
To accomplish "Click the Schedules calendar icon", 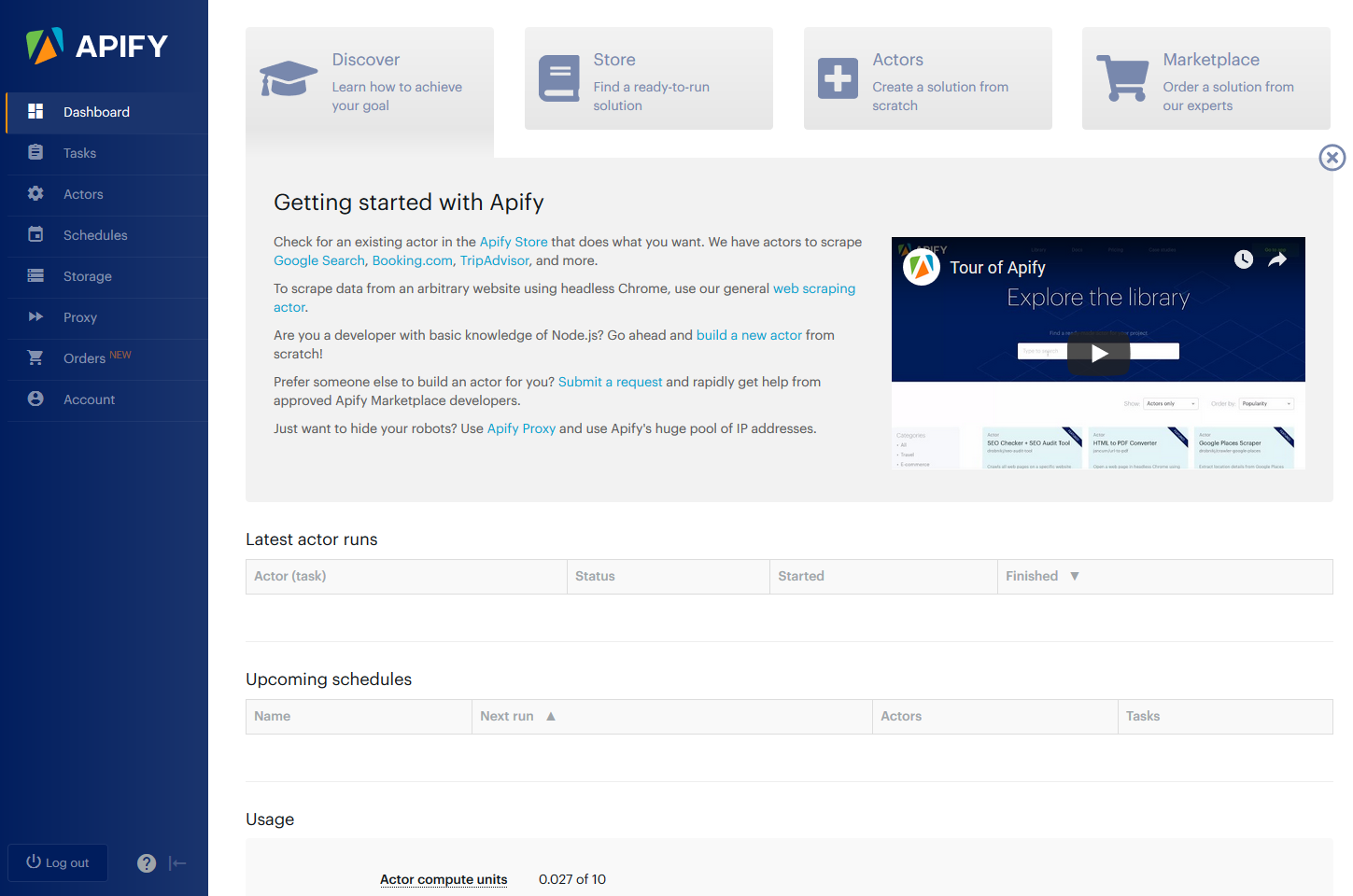I will [35, 234].
